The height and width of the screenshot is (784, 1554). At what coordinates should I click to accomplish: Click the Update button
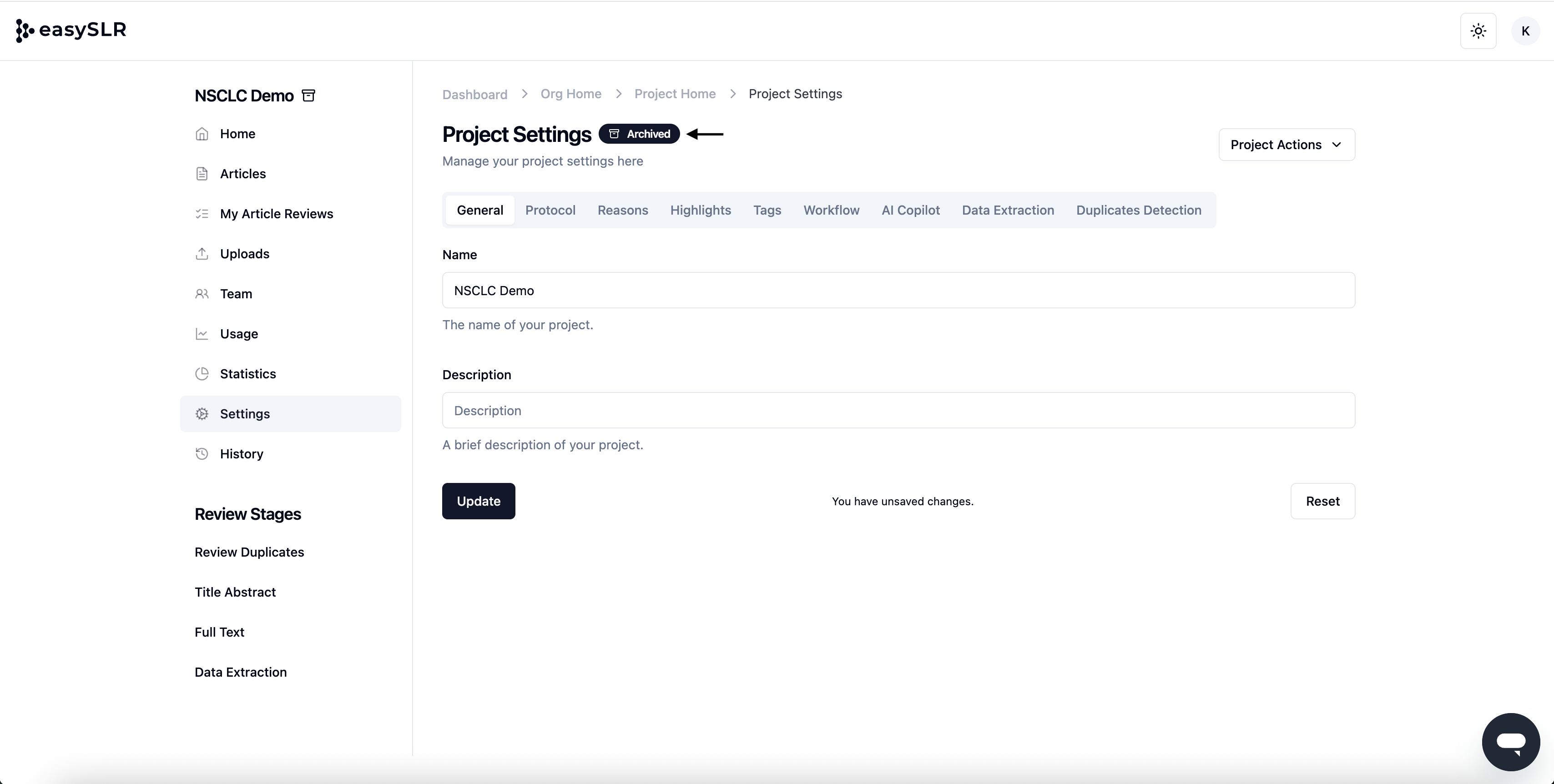click(479, 501)
